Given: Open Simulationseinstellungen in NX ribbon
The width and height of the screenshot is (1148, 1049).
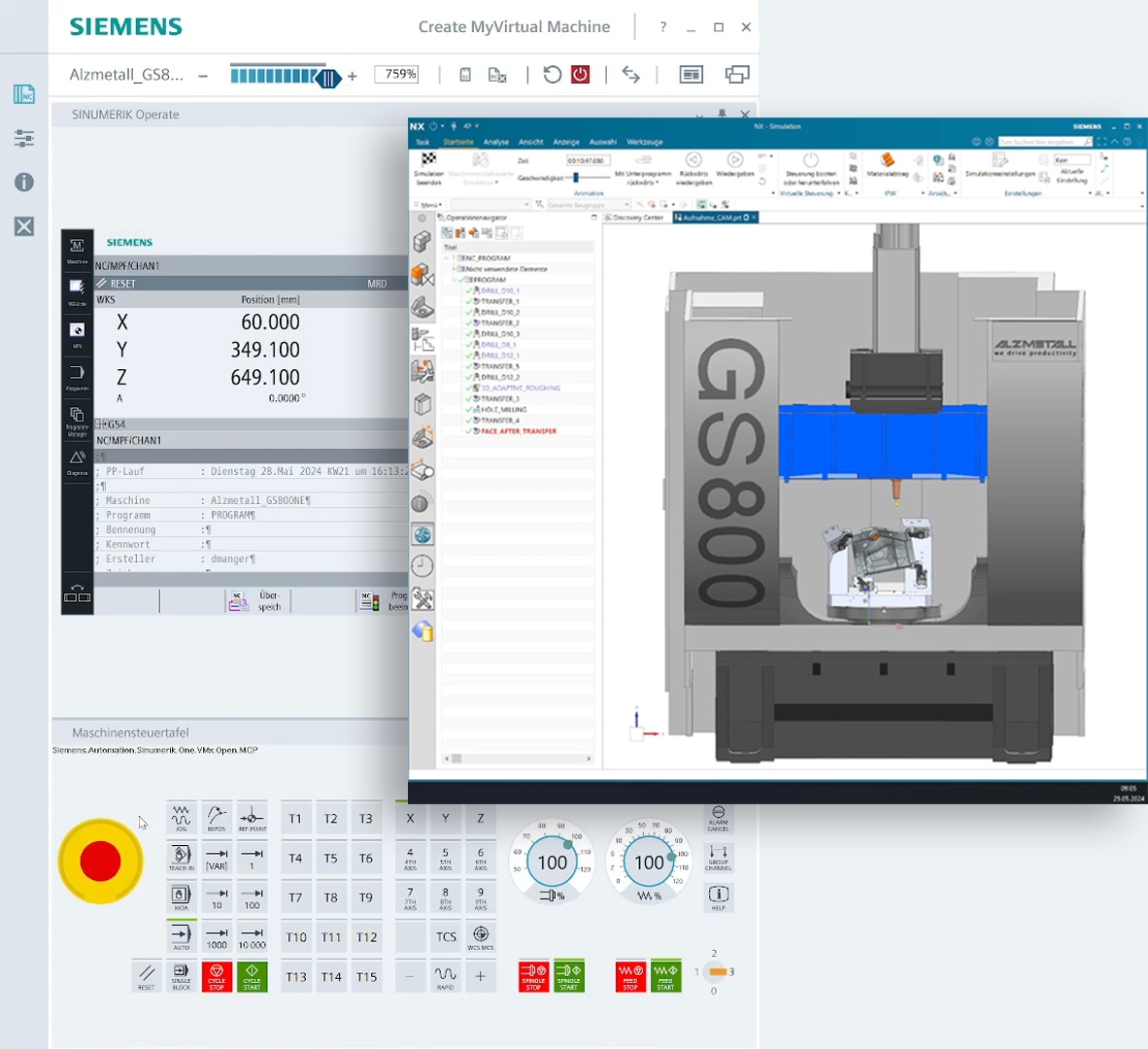Looking at the screenshot, I should click(1000, 165).
